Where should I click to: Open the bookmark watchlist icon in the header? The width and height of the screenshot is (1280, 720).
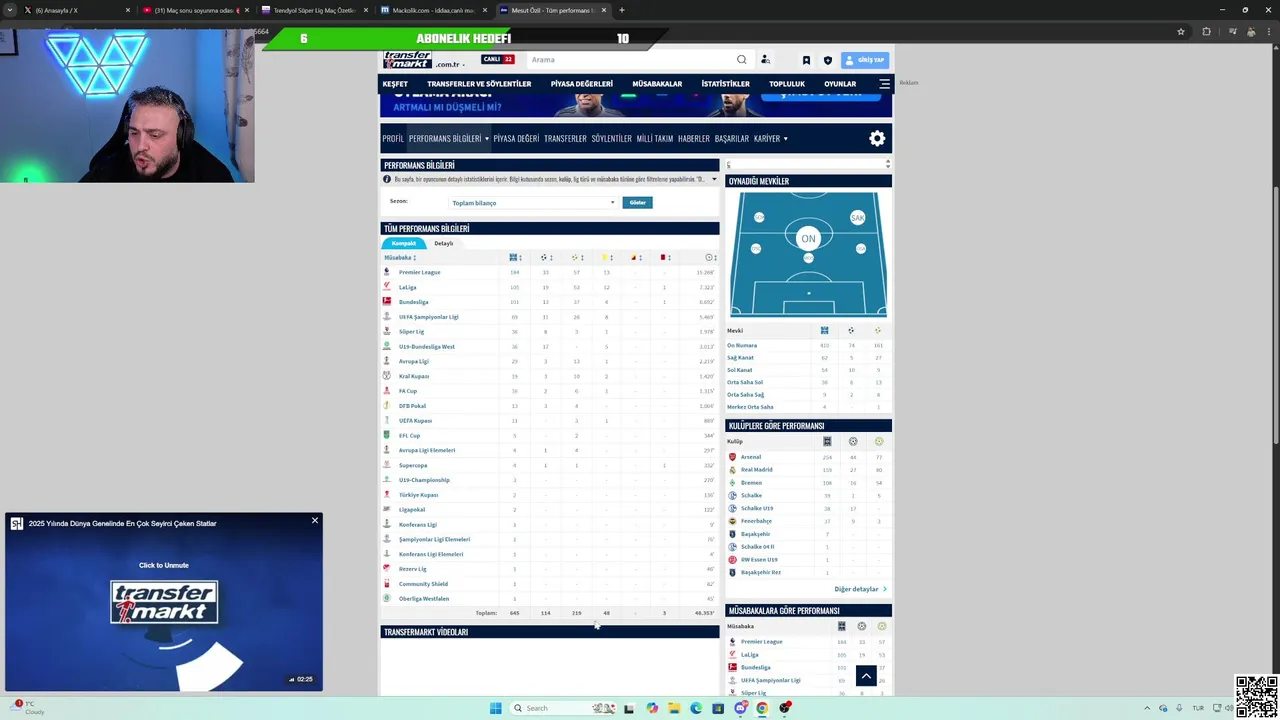pyautogui.click(x=806, y=60)
